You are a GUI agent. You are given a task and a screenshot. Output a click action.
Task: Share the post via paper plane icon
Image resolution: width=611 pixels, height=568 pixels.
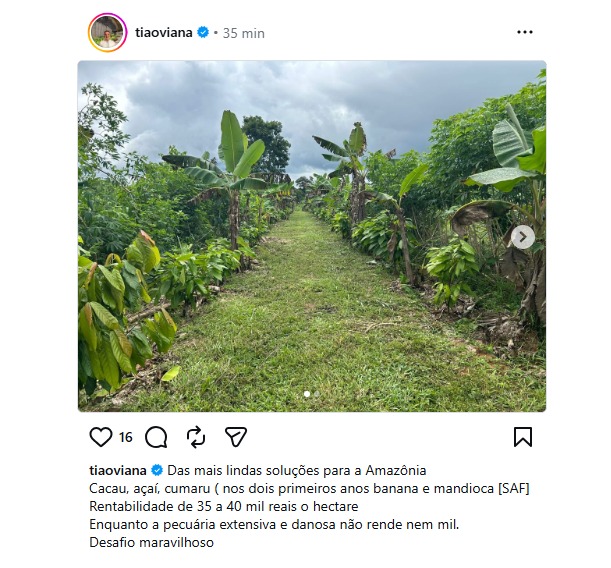click(x=235, y=437)
